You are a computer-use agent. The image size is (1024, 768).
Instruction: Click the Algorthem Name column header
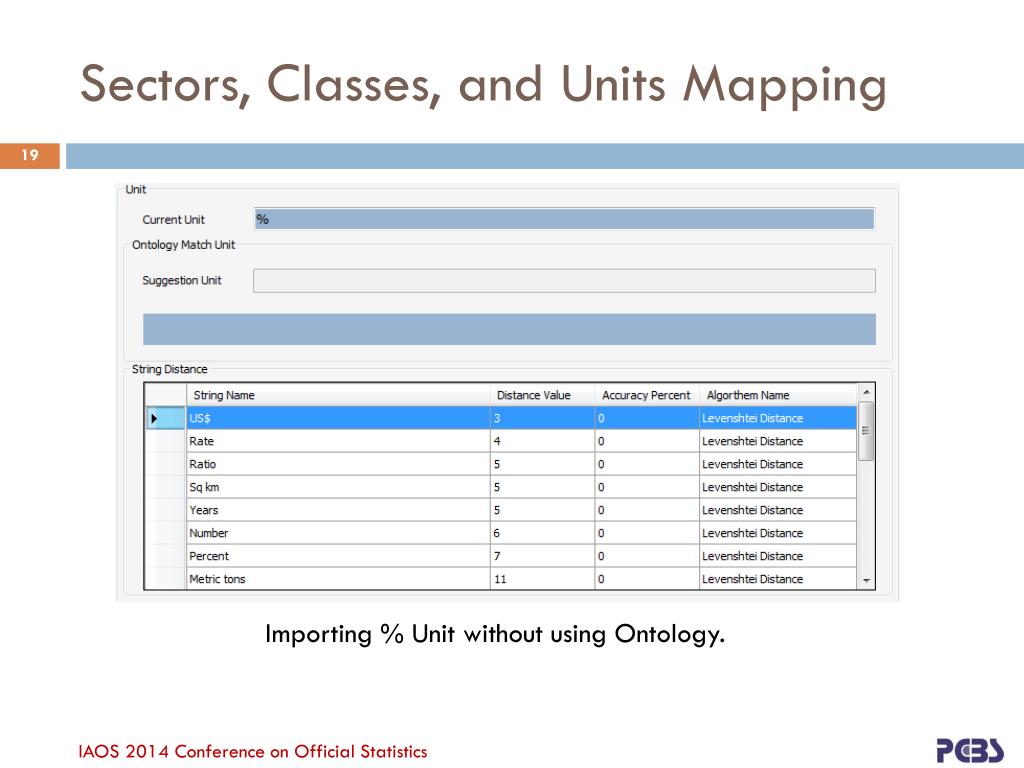click(x=778, y=395)
